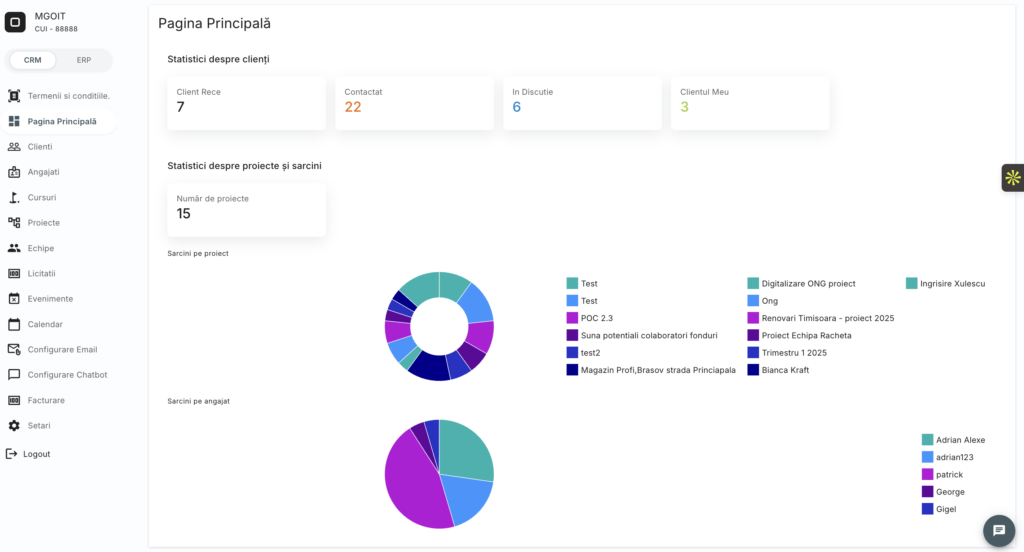Click the Calendar icon in sidebar
The image size is (1024, 552).
point(14,324)
